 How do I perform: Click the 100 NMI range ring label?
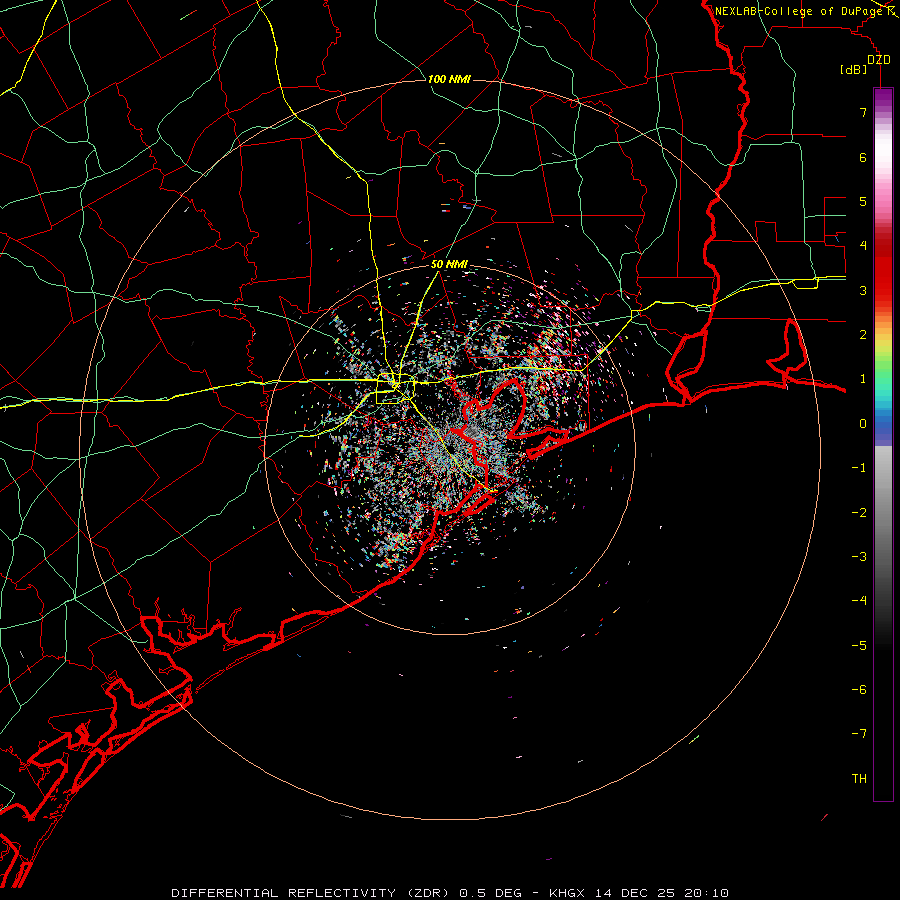[x=449, y=79]
